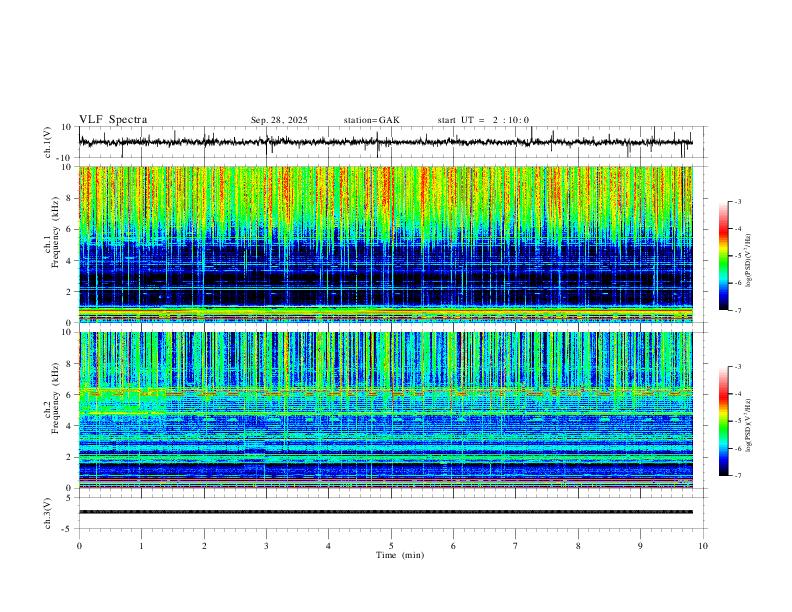Click the ch.1 spectrogram plot
Image resolution: width=792 pixels, height=612 pixels.
(x=386, y=244)
